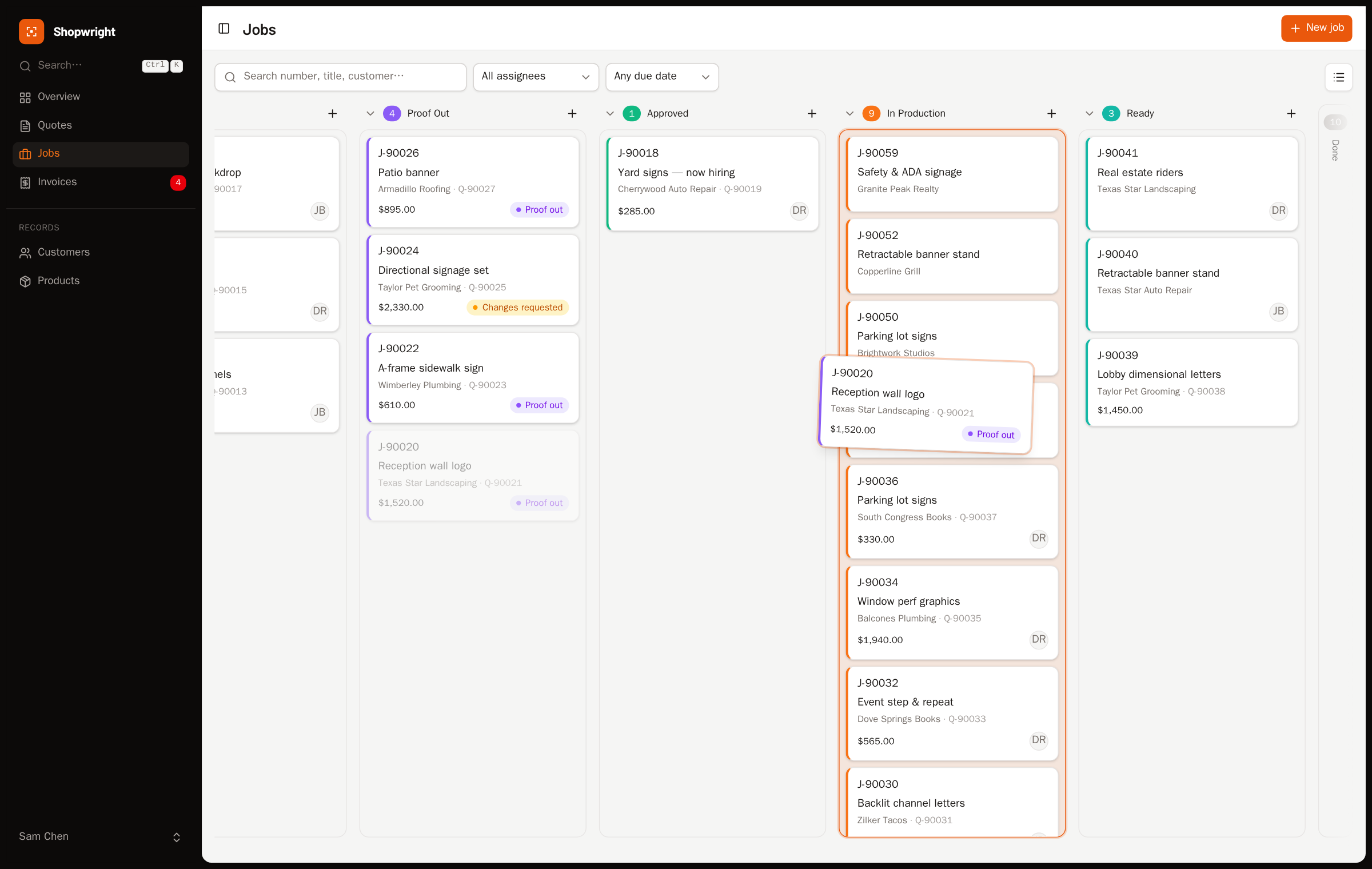Focus the job search number, title, customer field
1372x869 pixels.
click(x=341, y=77)
